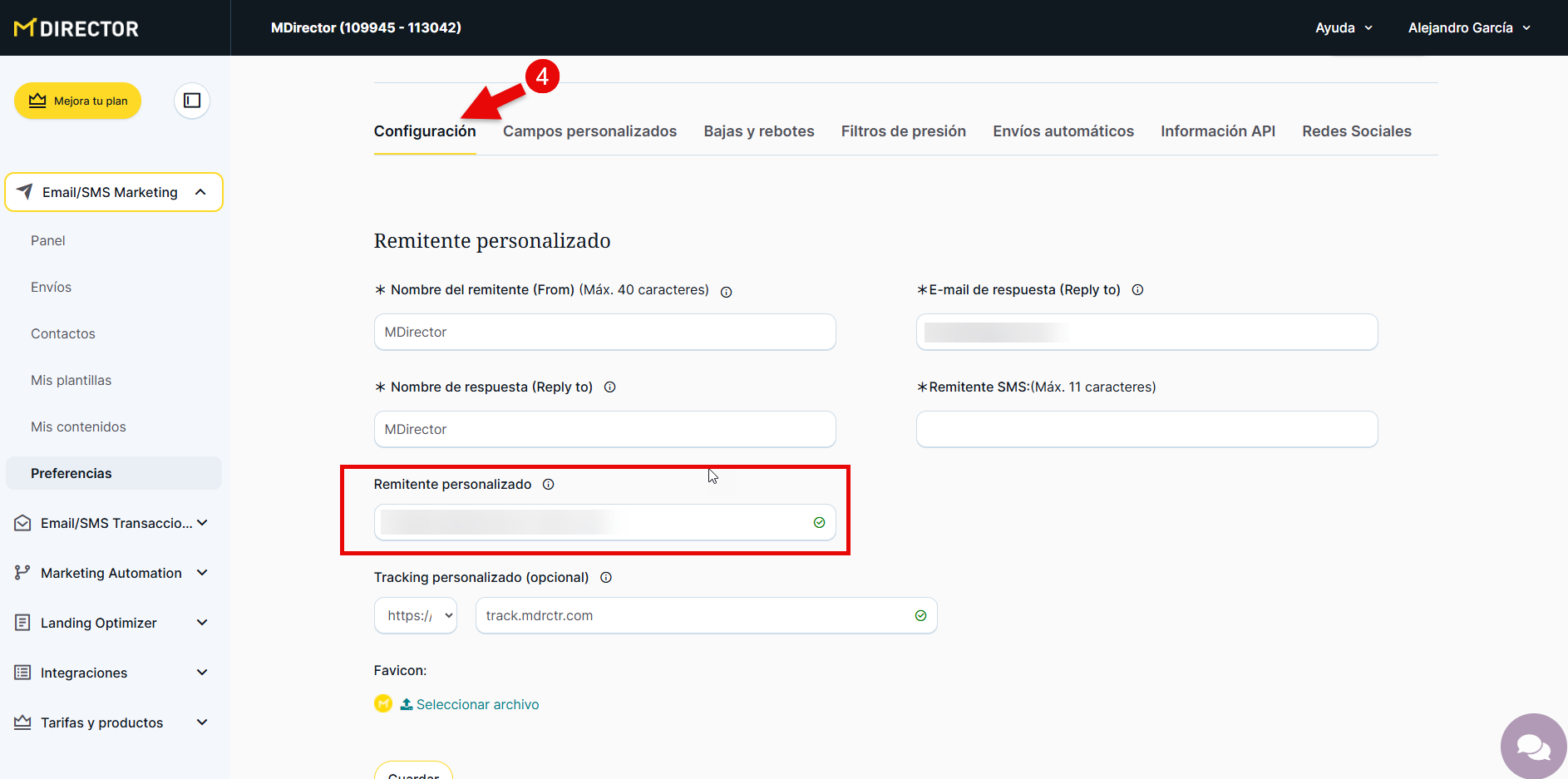Click the yellow favicon preview icon
The height and width of the screenshot is (779, 1568).
tap(383, 704)
